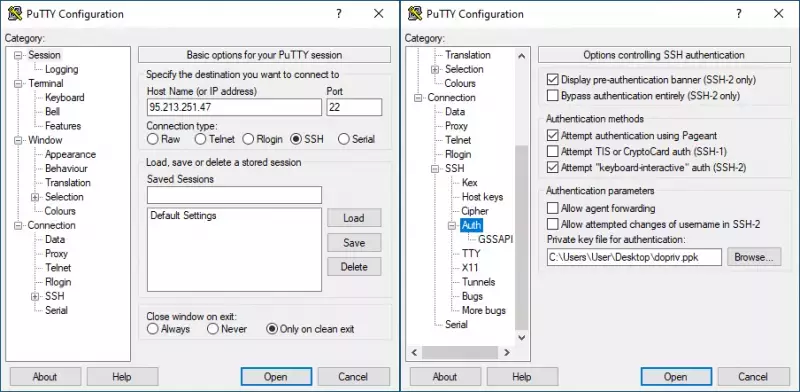
Task: Enable Allow agent forwarding
Action: click(552, 208)
